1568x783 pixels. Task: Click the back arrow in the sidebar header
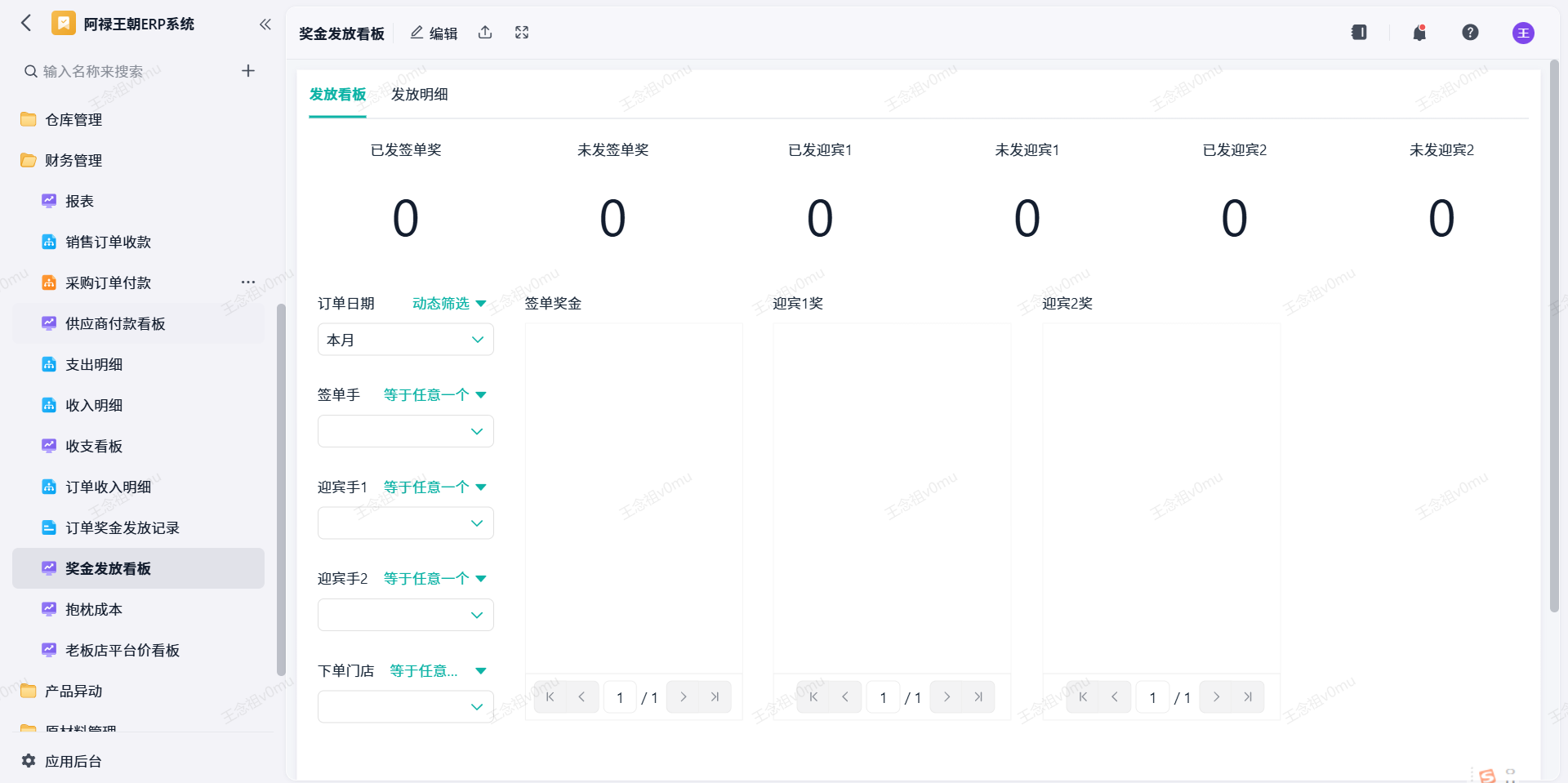[26, 23]
